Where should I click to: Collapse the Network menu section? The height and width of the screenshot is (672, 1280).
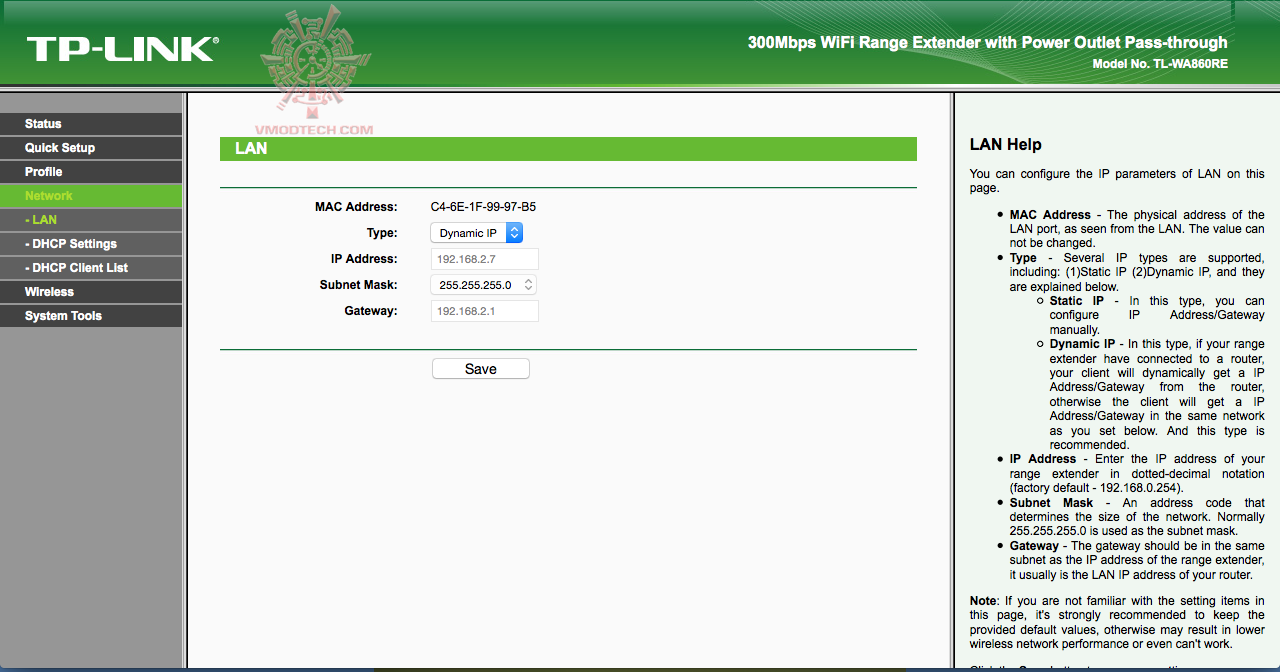(x=91, y=196)
